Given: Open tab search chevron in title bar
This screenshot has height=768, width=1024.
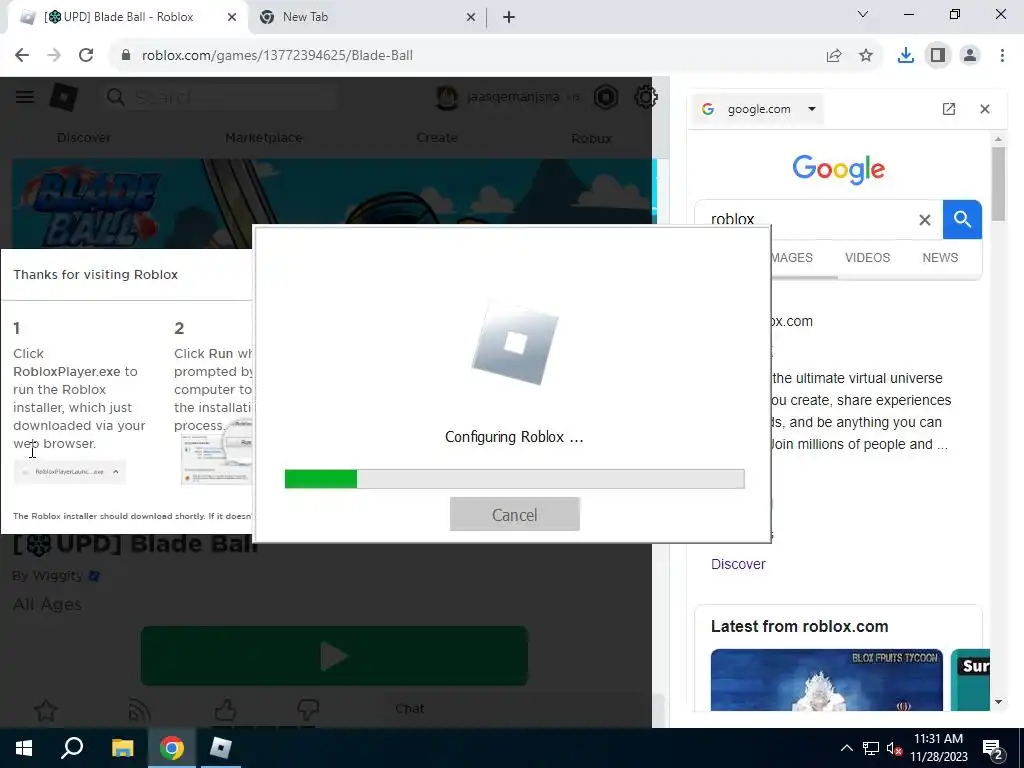Looking at the screenshot, I should (863, 14).
